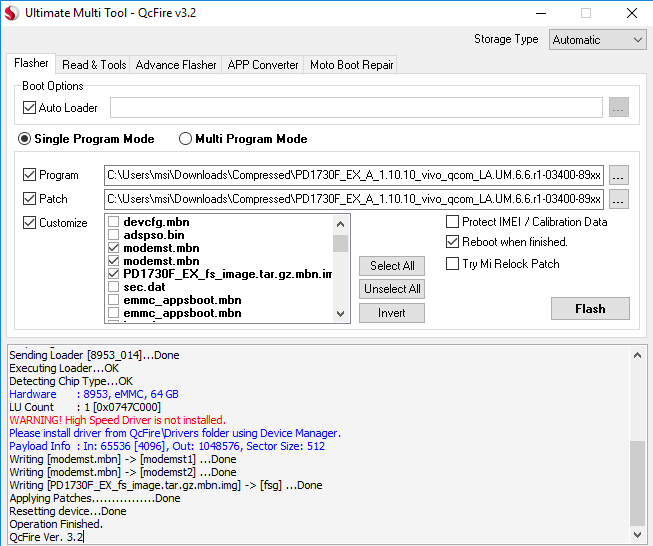Screen dimensions: 653x546
Task: Click 'Hardware : 8953, eMMC, 64 GB' line
Action: click(94, 394)
